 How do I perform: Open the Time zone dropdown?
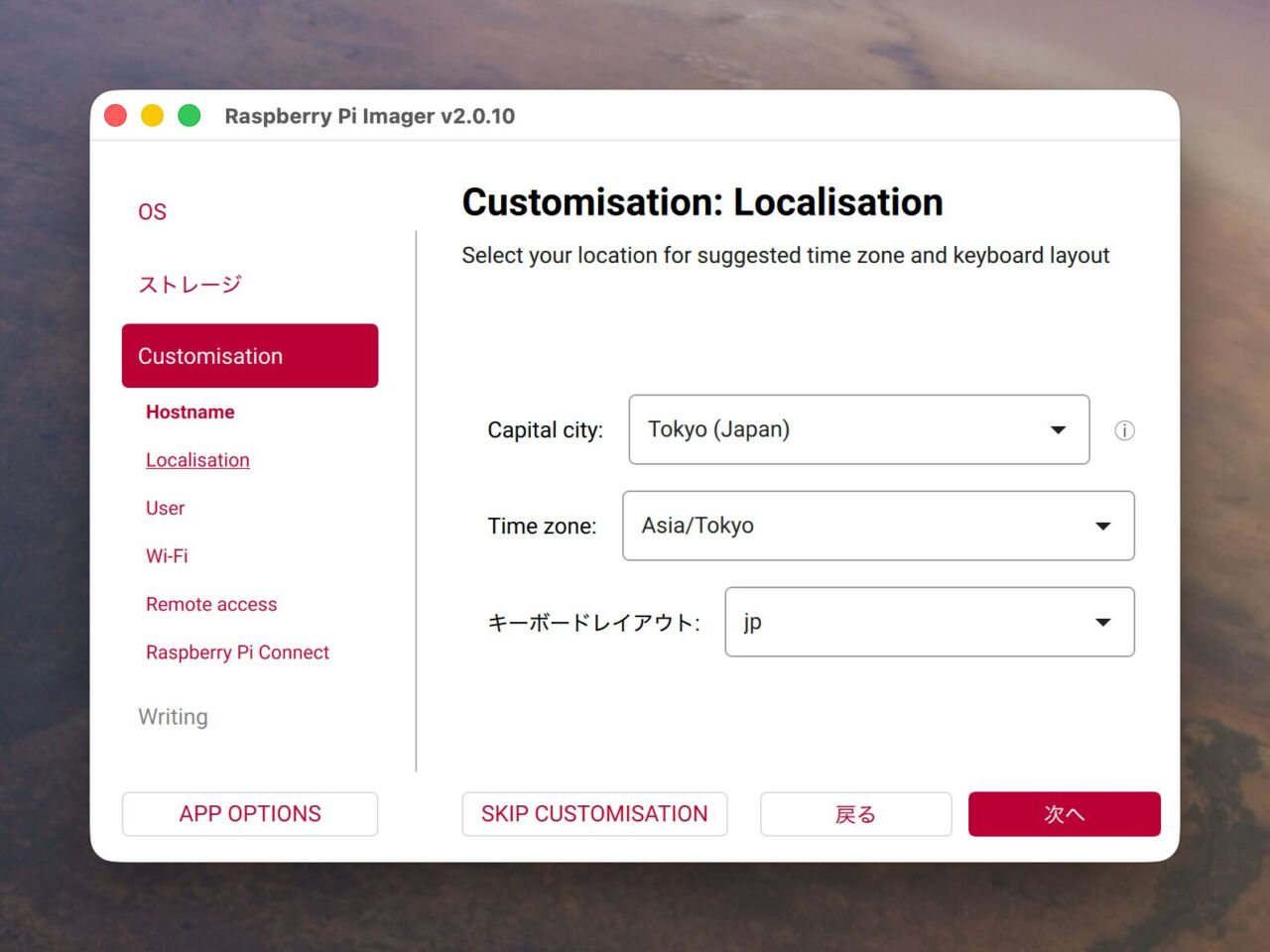coord(878,526)
